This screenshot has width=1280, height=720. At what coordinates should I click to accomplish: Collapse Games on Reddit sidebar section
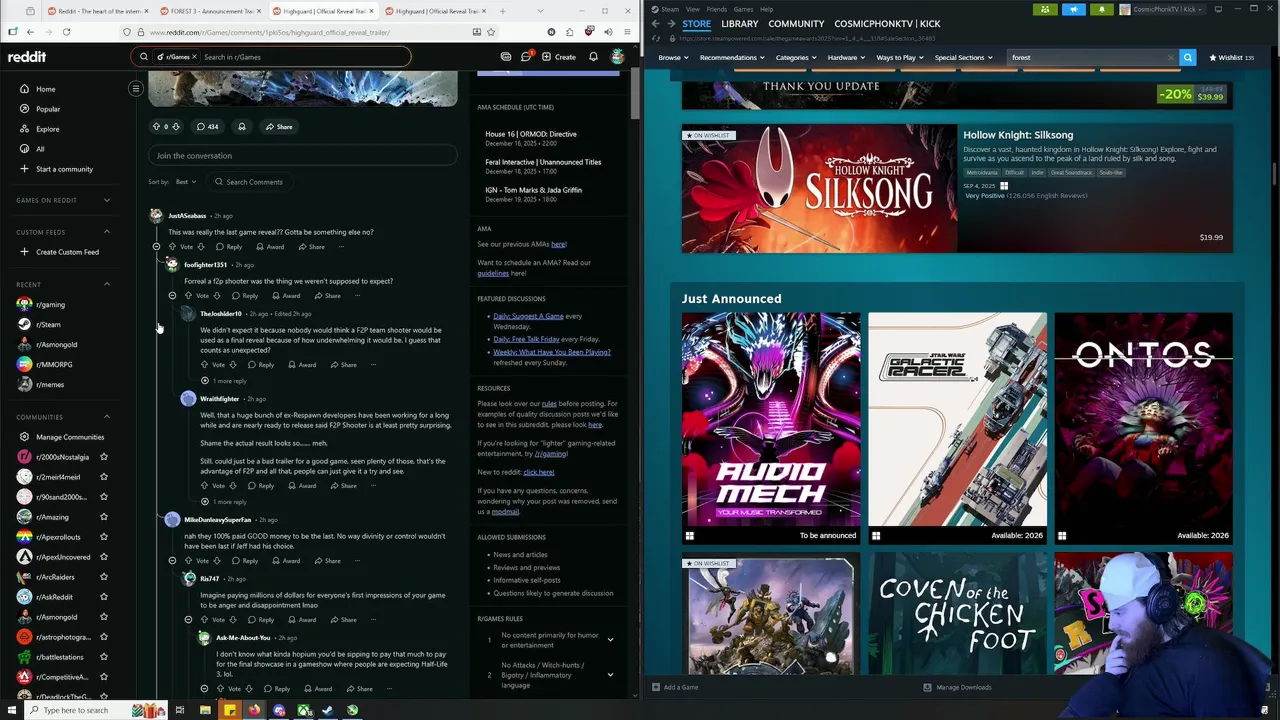point(107,200)
